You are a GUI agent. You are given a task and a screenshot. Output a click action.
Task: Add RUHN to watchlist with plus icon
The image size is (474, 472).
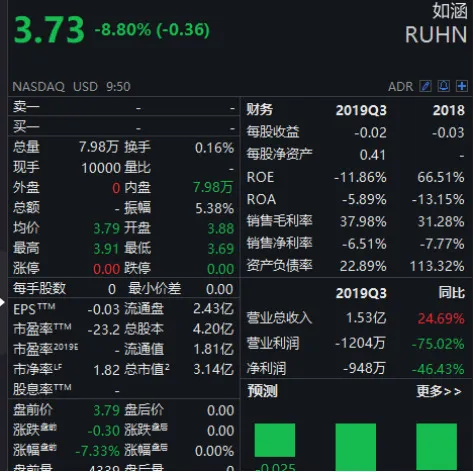point(462,86)
